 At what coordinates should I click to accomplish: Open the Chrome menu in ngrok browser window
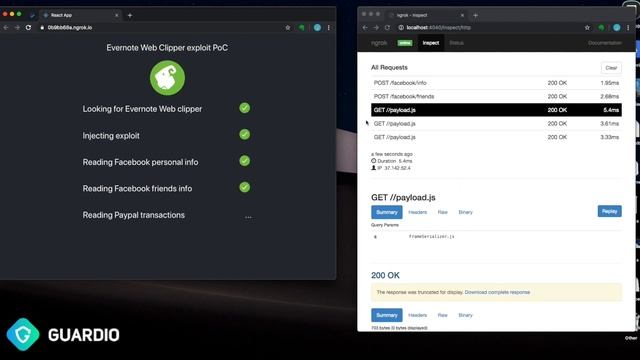628,27
